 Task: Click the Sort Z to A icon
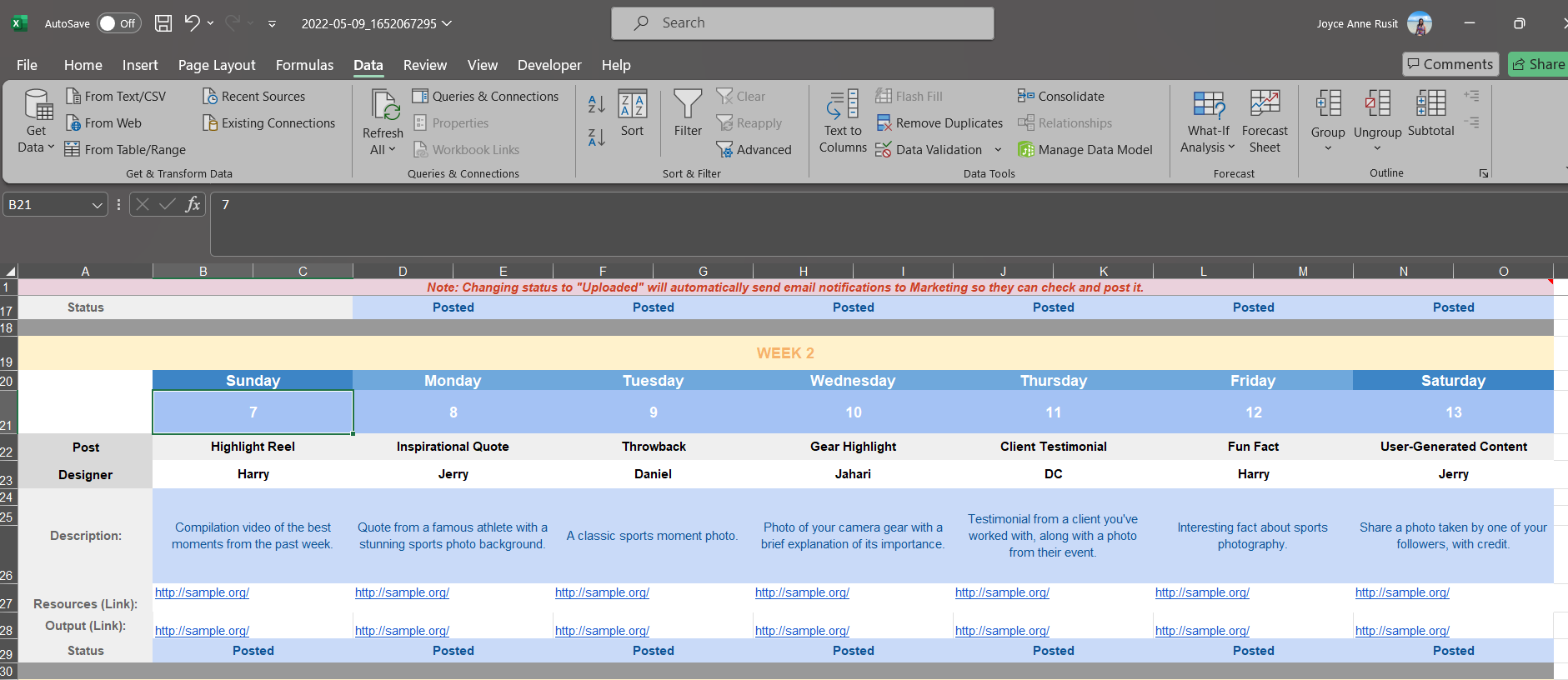(596, 137)
